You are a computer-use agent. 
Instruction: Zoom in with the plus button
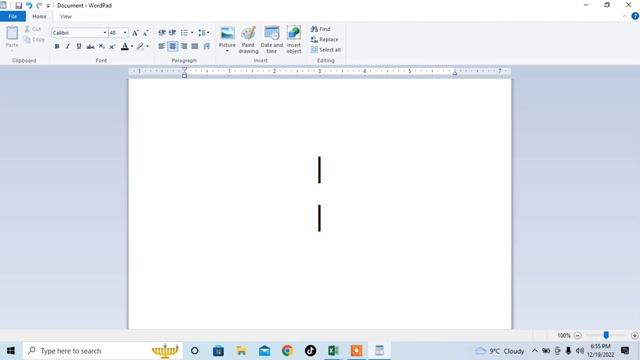pos(634,336)
